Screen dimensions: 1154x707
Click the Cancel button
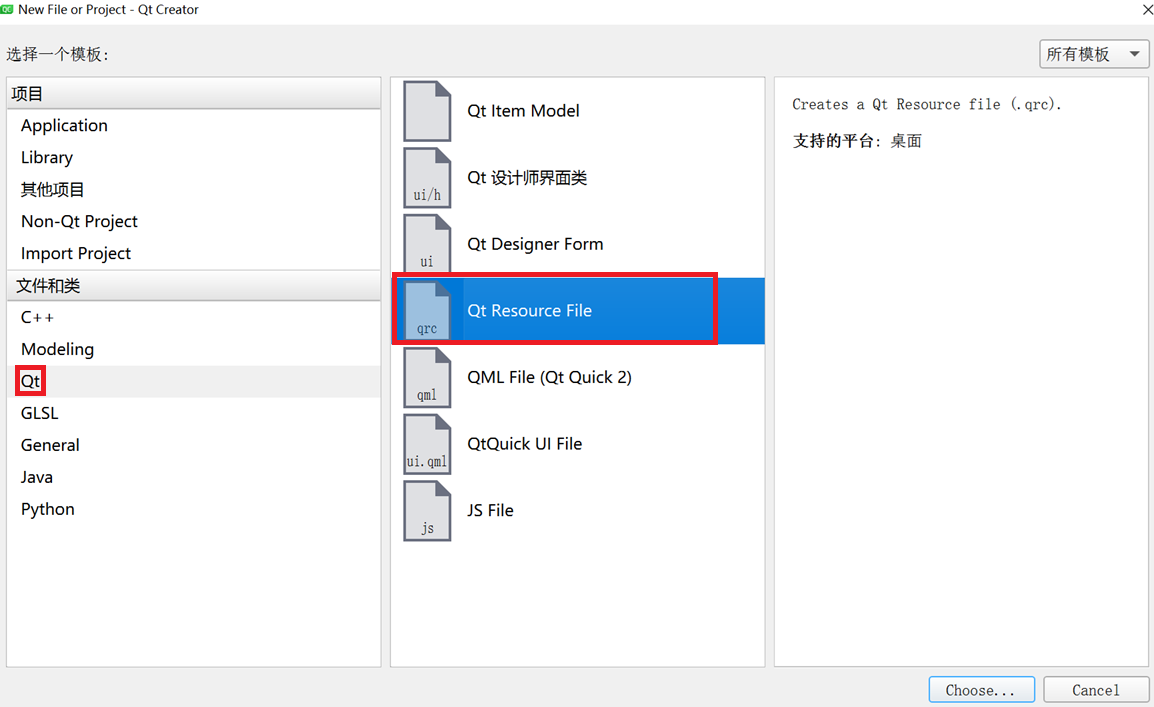[1096, 690]
